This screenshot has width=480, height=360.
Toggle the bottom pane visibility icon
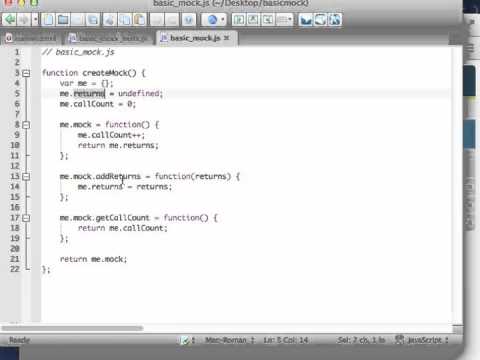(253, 20)
